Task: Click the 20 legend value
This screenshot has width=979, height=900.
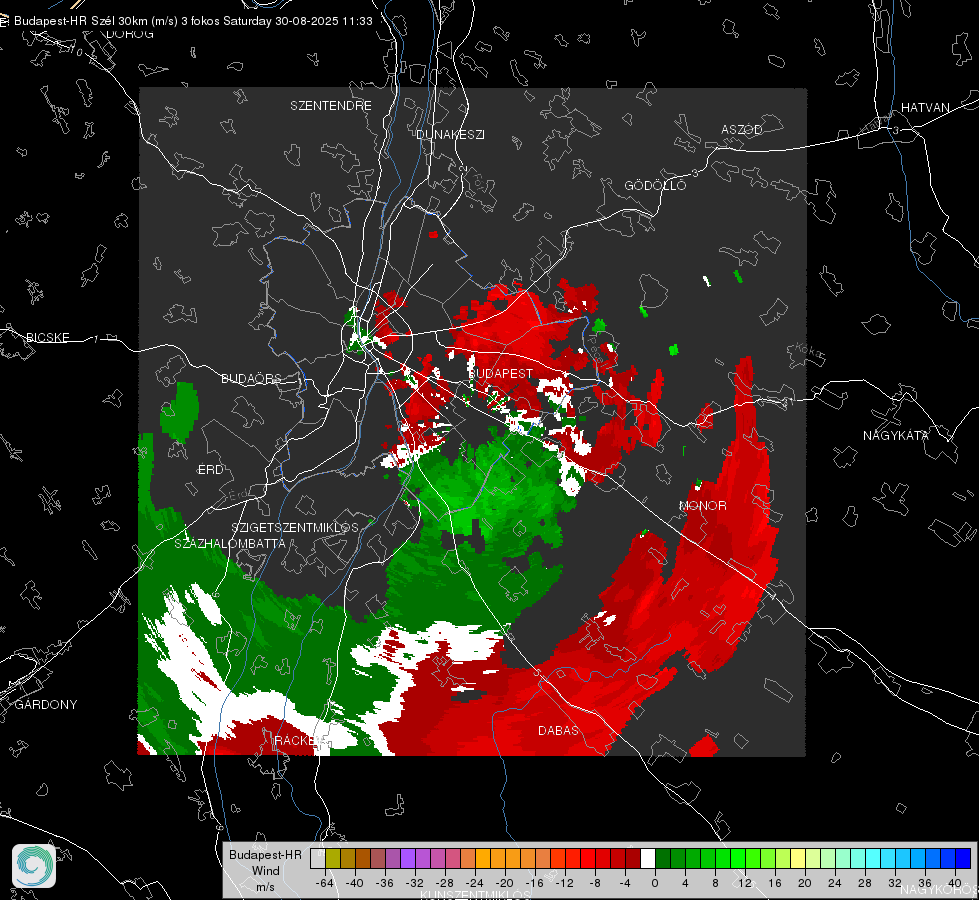Action: coord(805,883)
